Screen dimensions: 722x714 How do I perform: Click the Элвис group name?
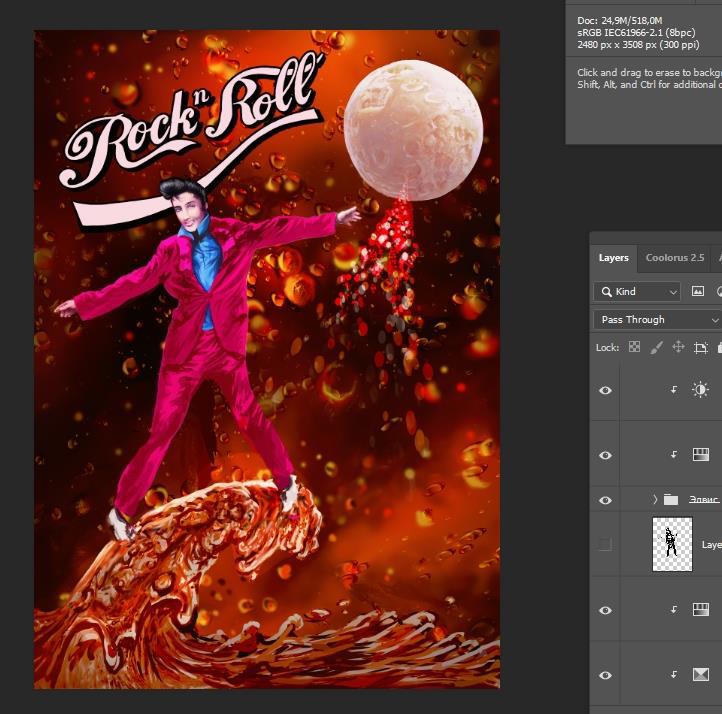(704, 499)
